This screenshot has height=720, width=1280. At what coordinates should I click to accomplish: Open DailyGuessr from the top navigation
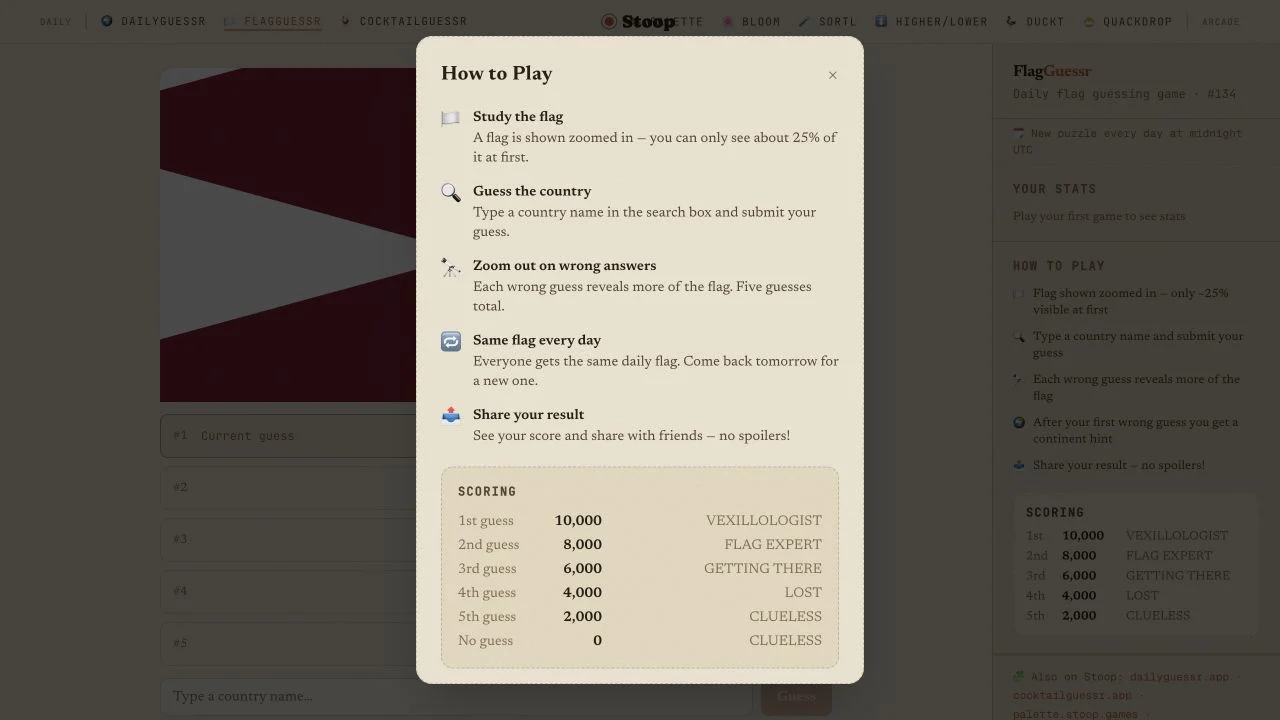(163, 21)
